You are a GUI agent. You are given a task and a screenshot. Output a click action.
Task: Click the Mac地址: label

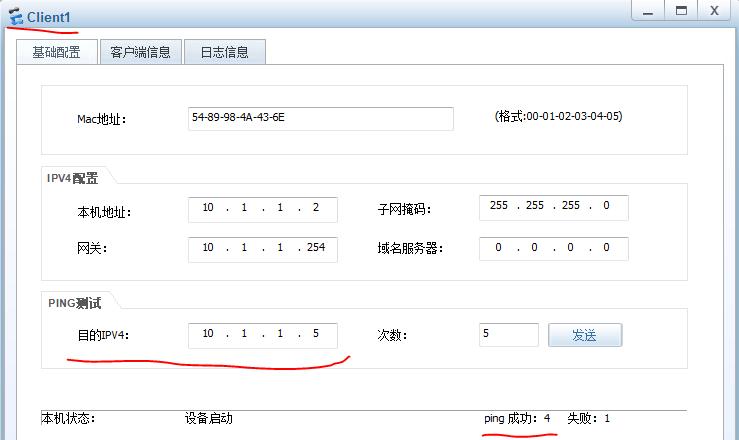point(101,119)
